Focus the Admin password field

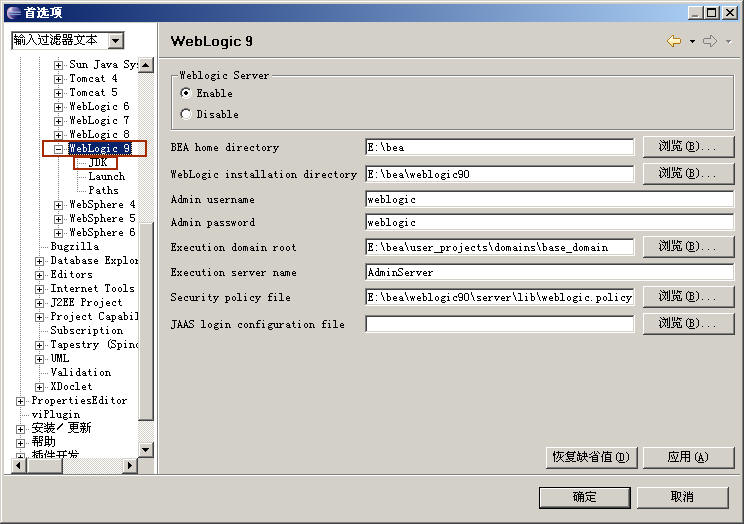click(x=549, y=222)
